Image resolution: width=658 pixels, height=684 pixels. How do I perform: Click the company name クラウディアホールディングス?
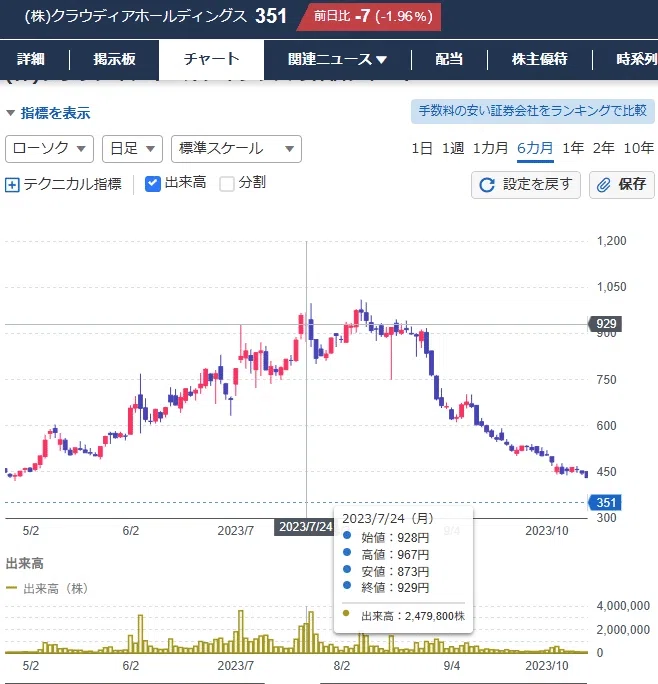(x=136, y=17)
